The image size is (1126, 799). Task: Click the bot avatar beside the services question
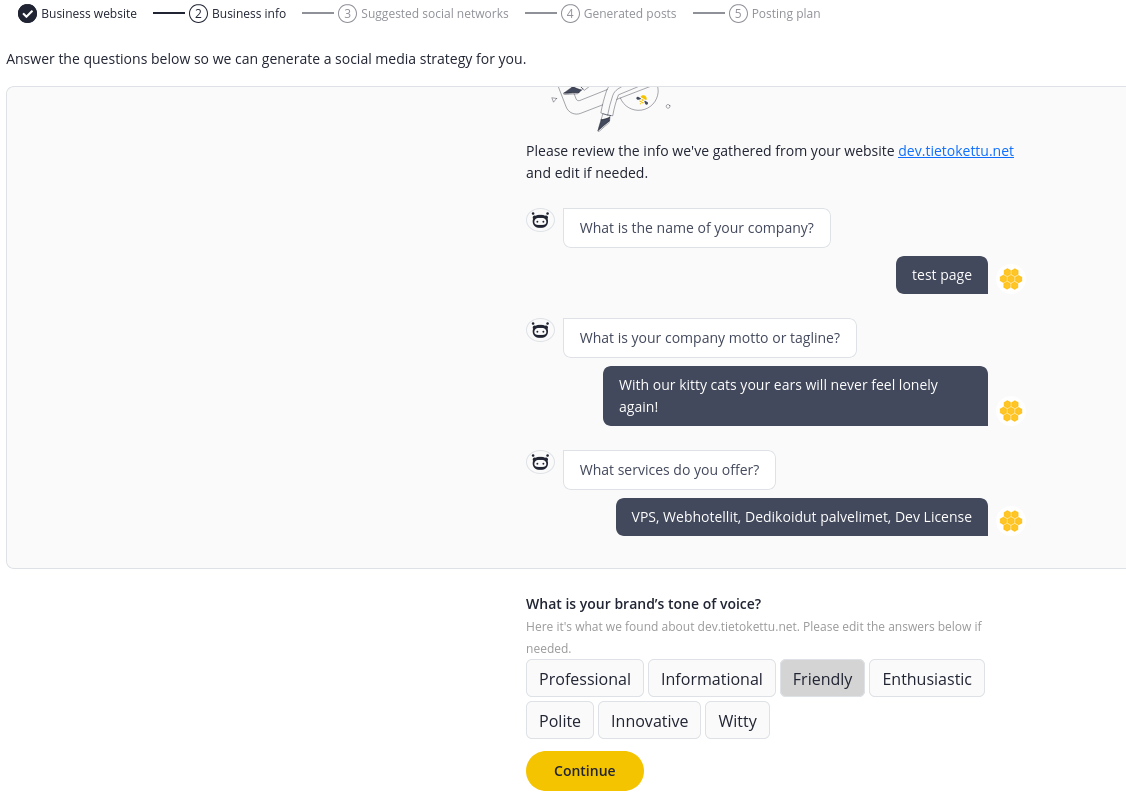point(540,462)
